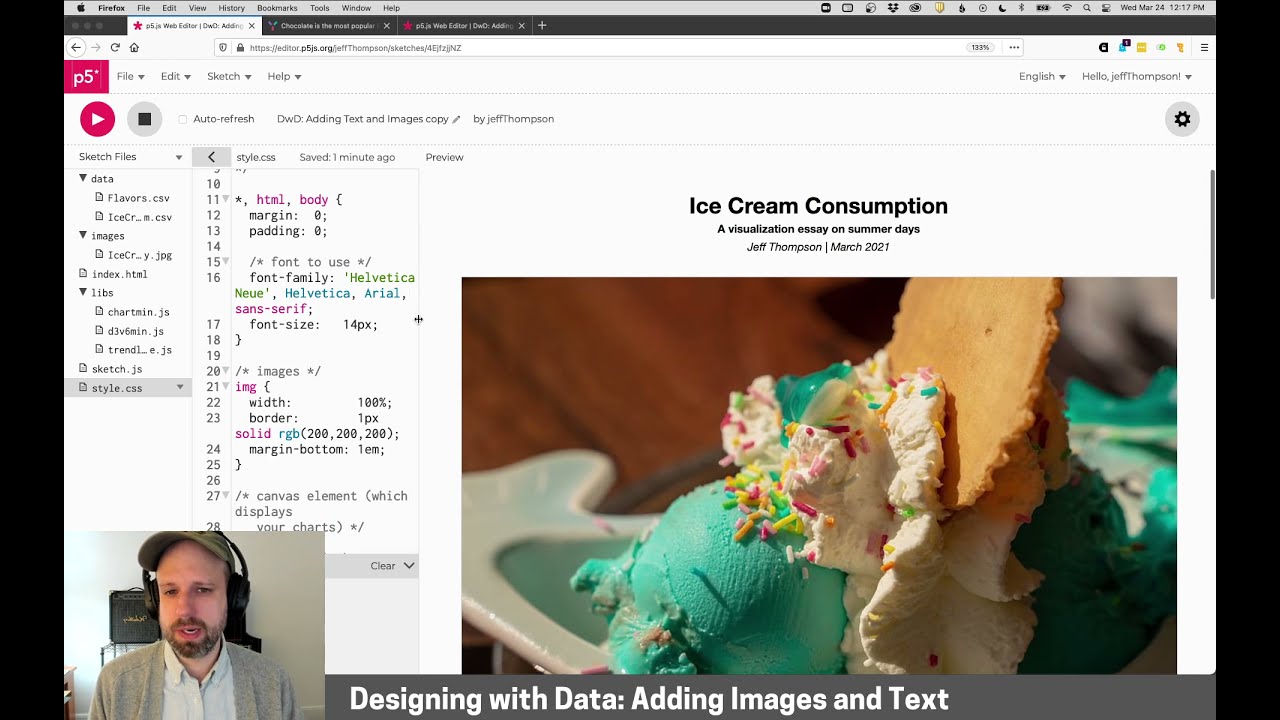Collapse the sidebar with the left chevron
The height and width of the screenshot is (720, 1280).
(x=211, y=157)
